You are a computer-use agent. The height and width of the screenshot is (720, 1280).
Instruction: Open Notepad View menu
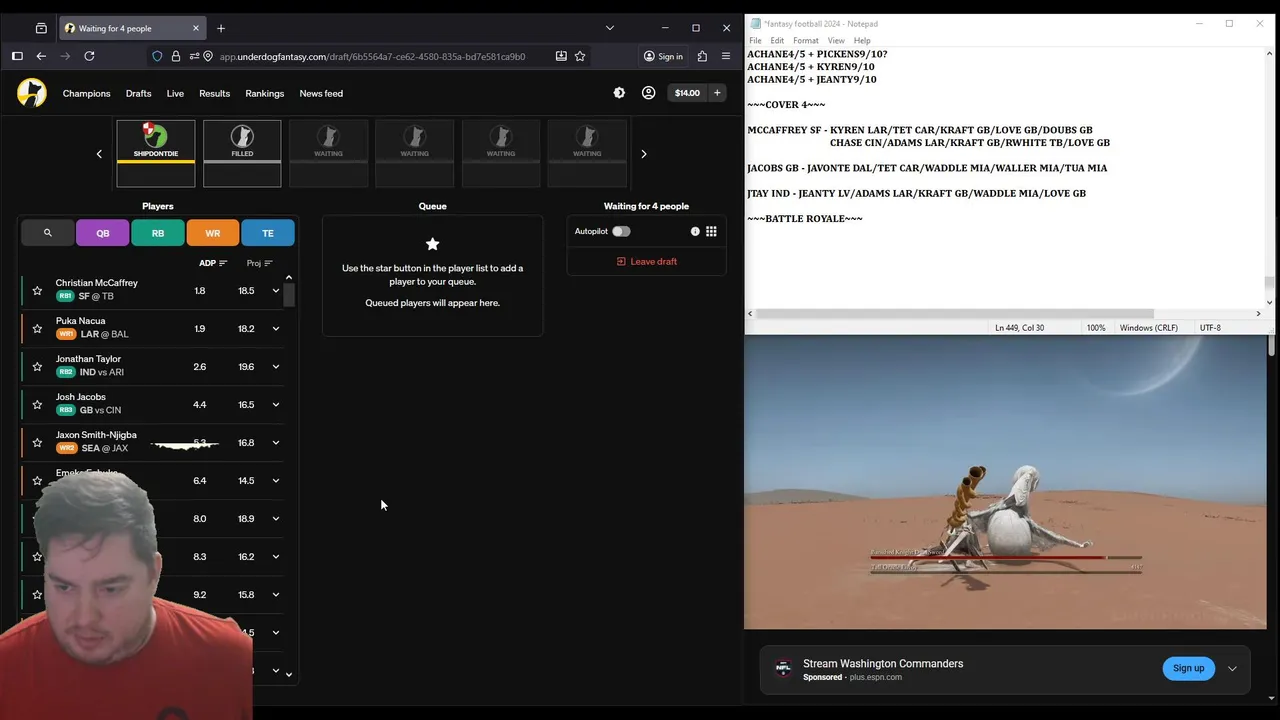coord(836,41)
